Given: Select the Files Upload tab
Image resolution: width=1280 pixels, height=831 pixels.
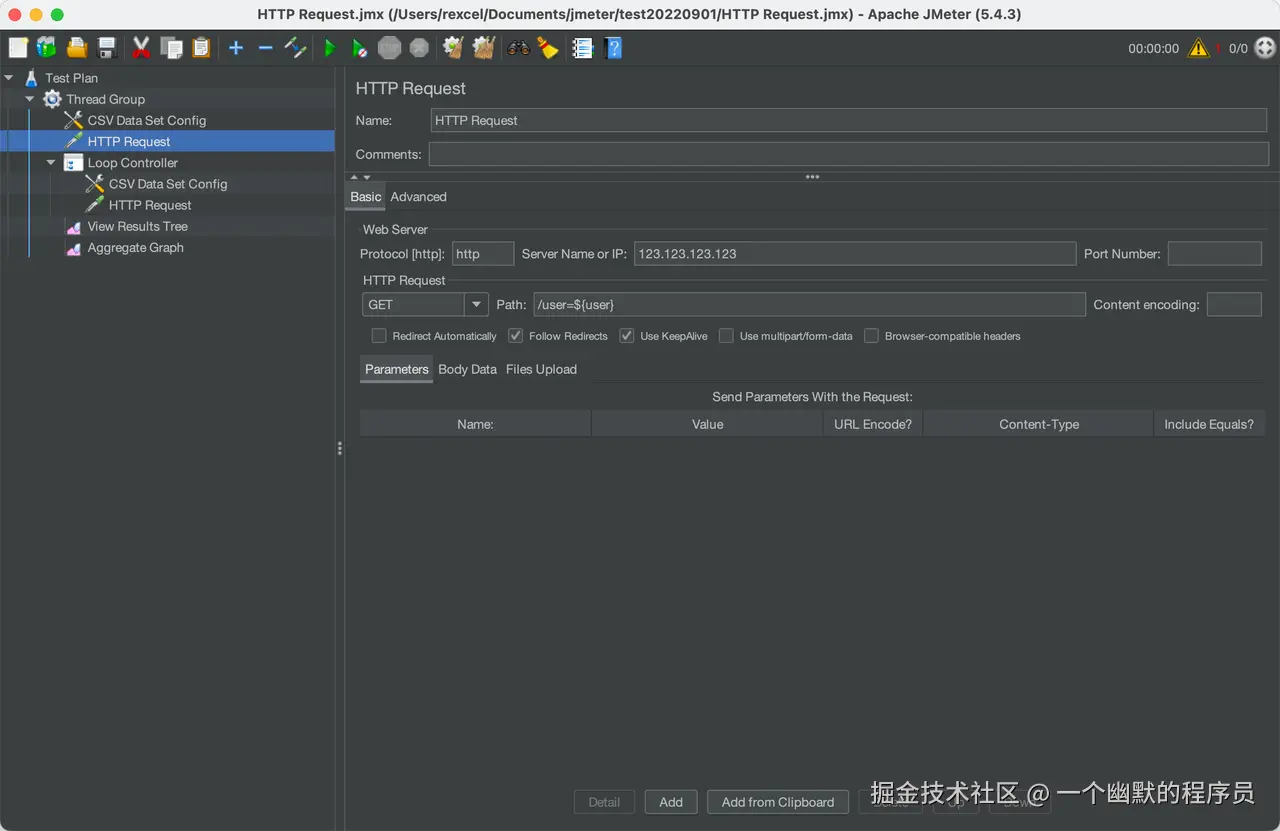Looking at the screenshot, I should tap(541, 369).
